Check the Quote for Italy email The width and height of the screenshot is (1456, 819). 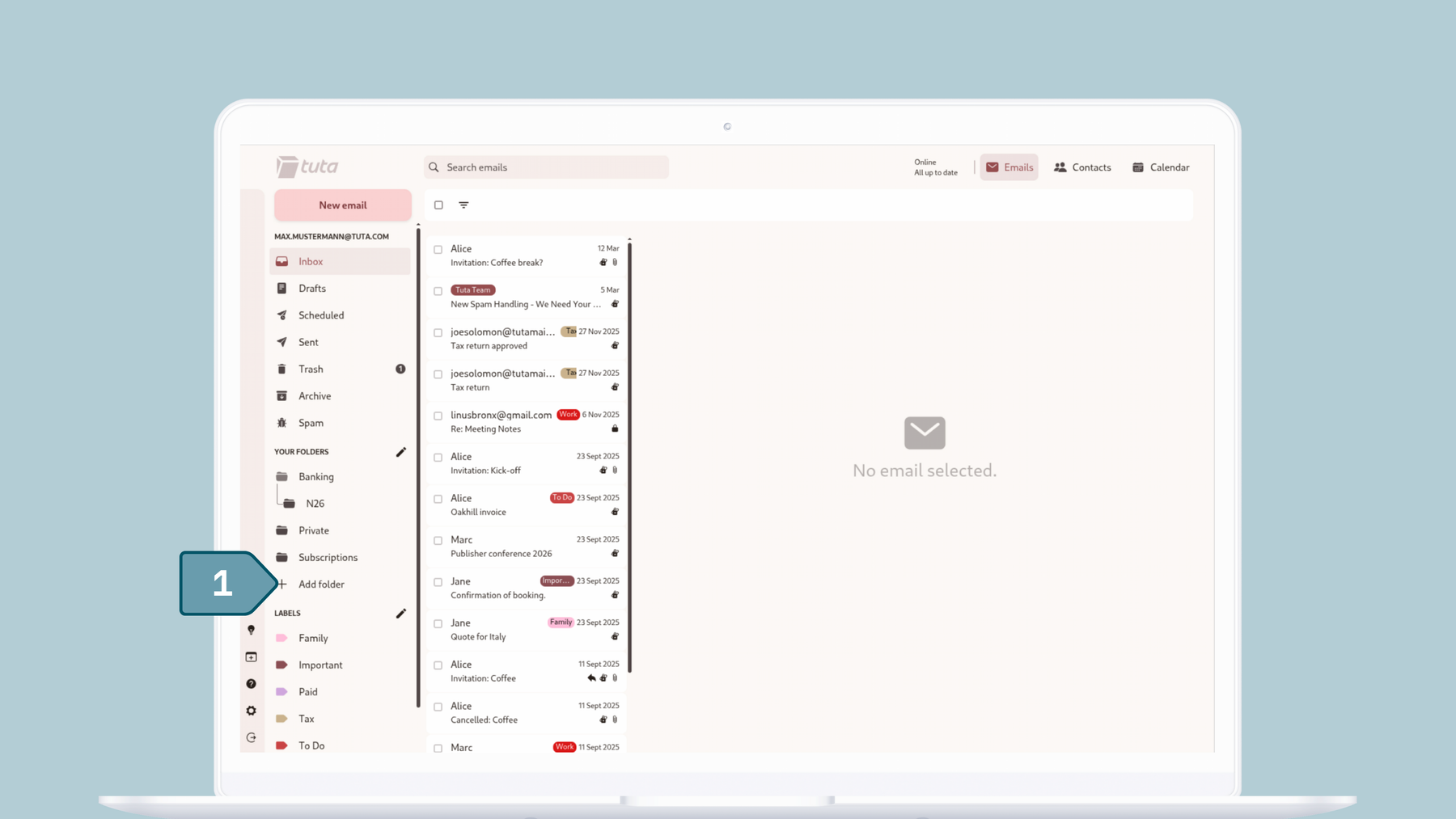click(438, 624)
